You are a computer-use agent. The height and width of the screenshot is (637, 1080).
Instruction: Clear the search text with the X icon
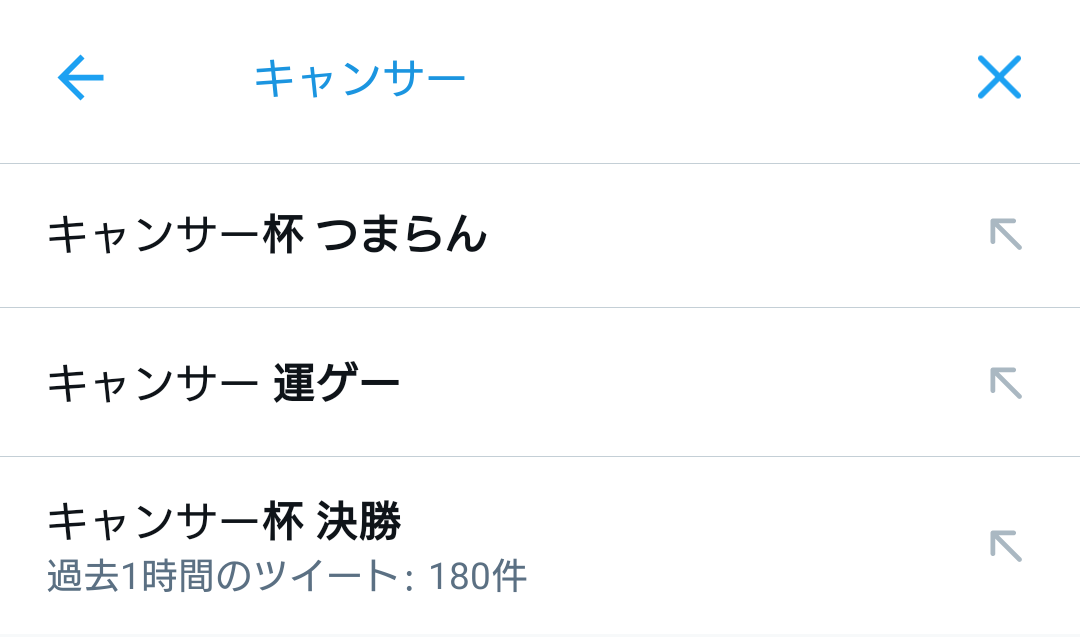[999, 77]
